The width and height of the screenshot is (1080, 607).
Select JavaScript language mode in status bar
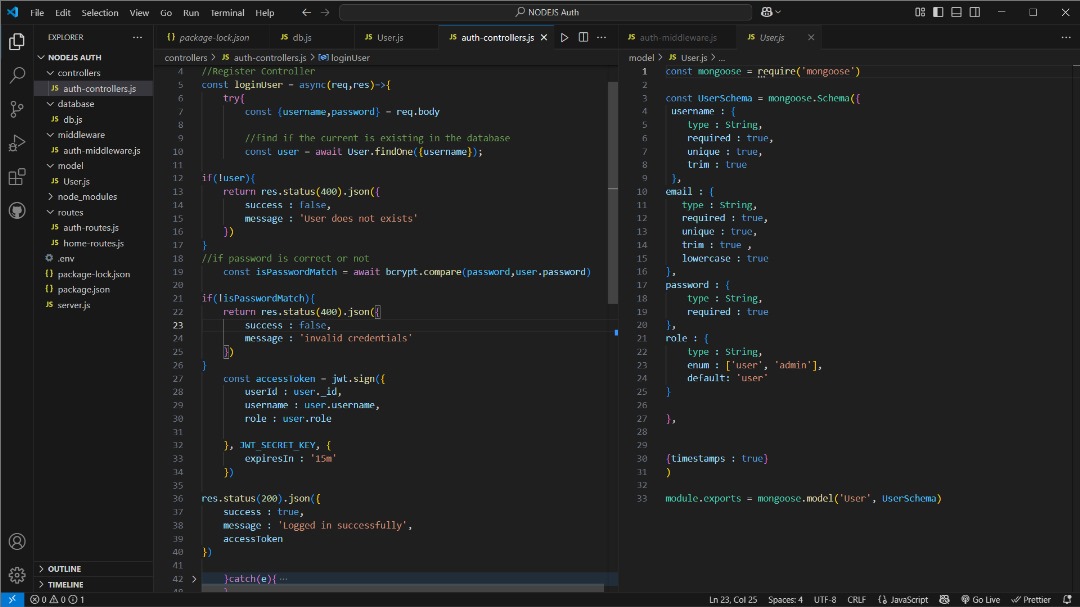pyautogui.click(x=903, y=600)
